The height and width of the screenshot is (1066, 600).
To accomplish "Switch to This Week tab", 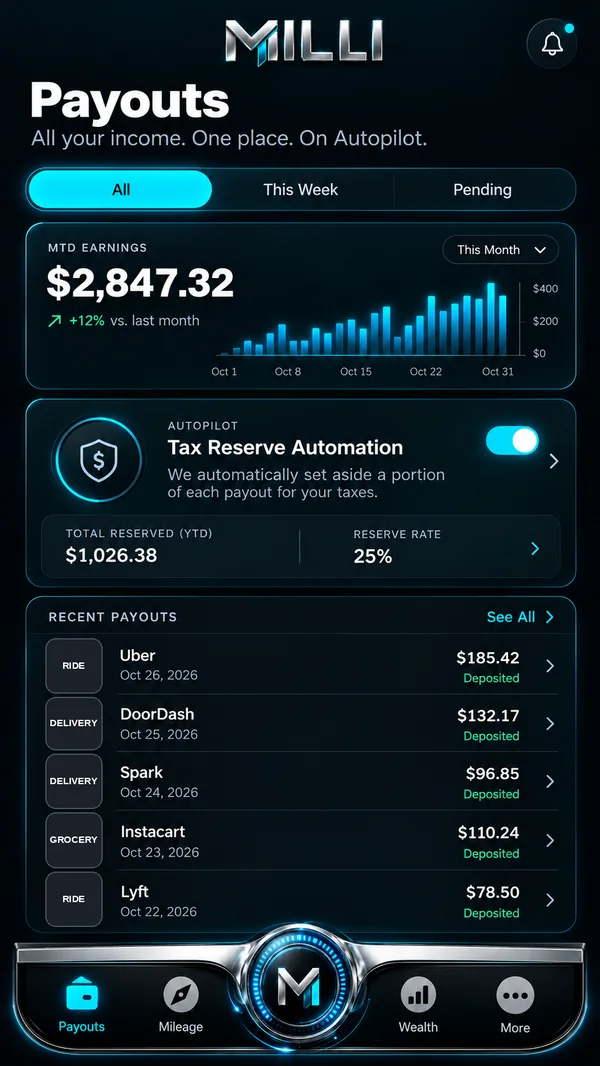I will pyautogui.click(x=300, y=190).
